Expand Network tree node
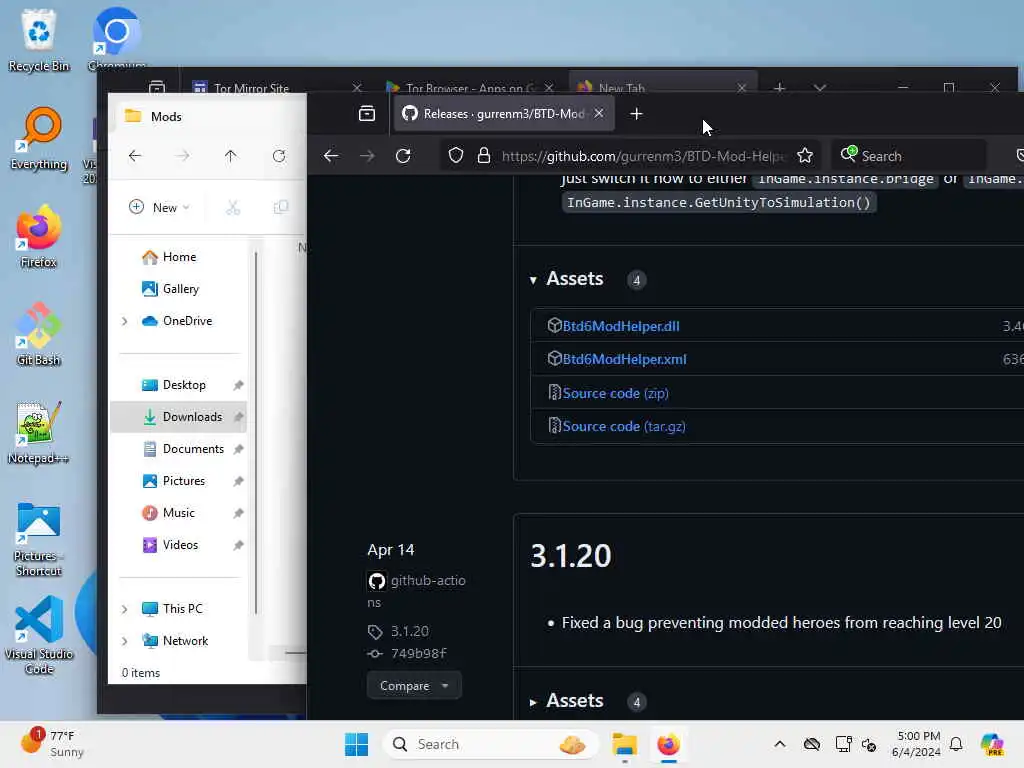This screenshot has width=1024, height=768. 124,641
